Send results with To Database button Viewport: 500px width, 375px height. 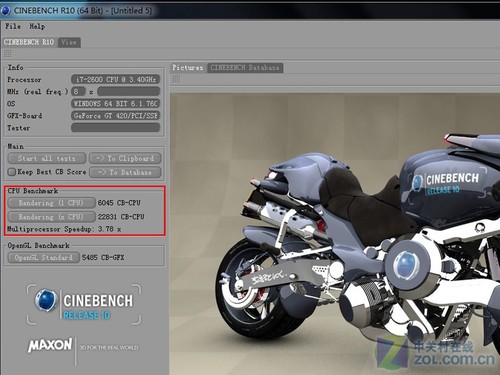[125, 172]
